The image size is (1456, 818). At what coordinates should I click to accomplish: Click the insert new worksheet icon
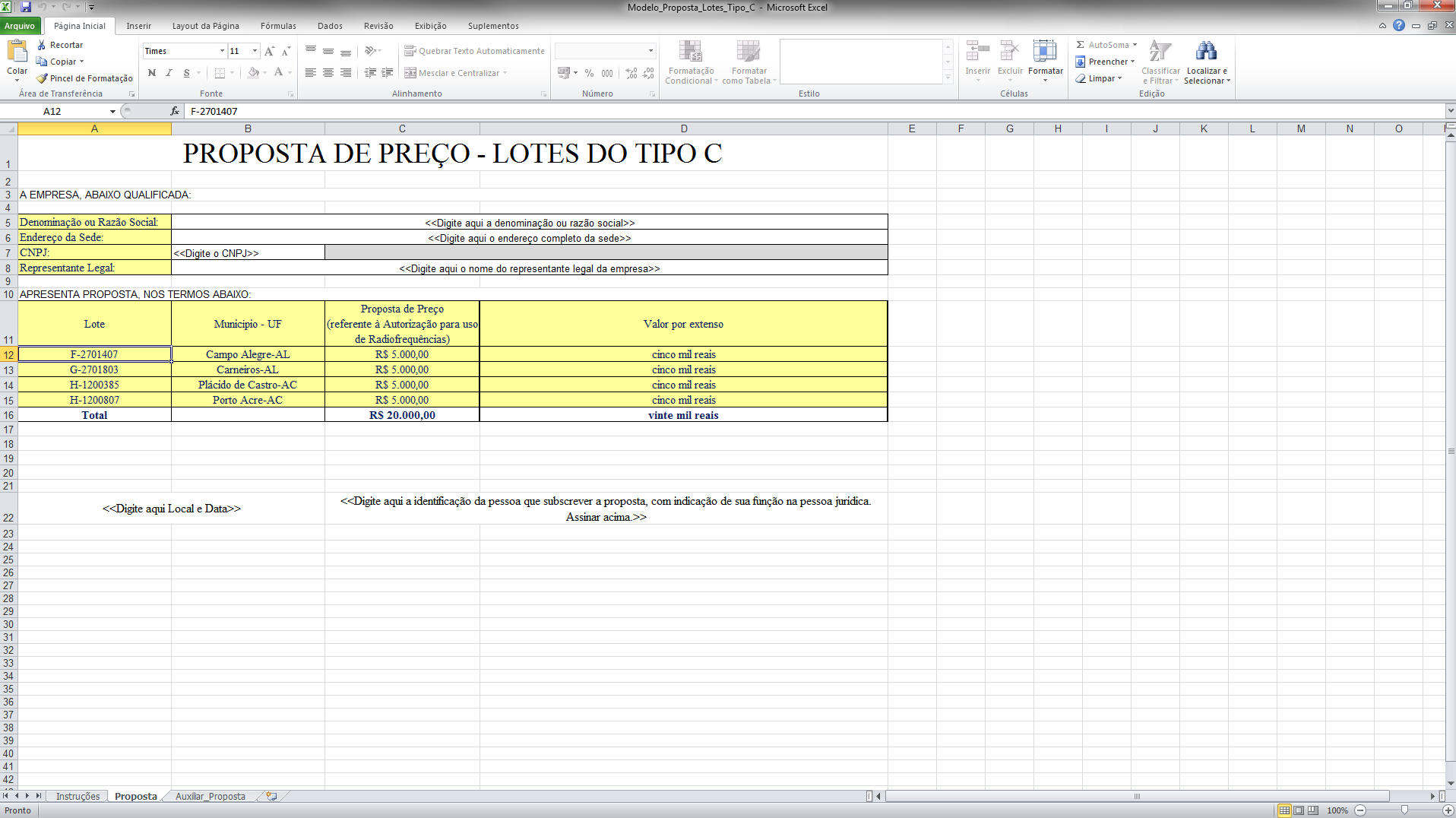point(271,796)
